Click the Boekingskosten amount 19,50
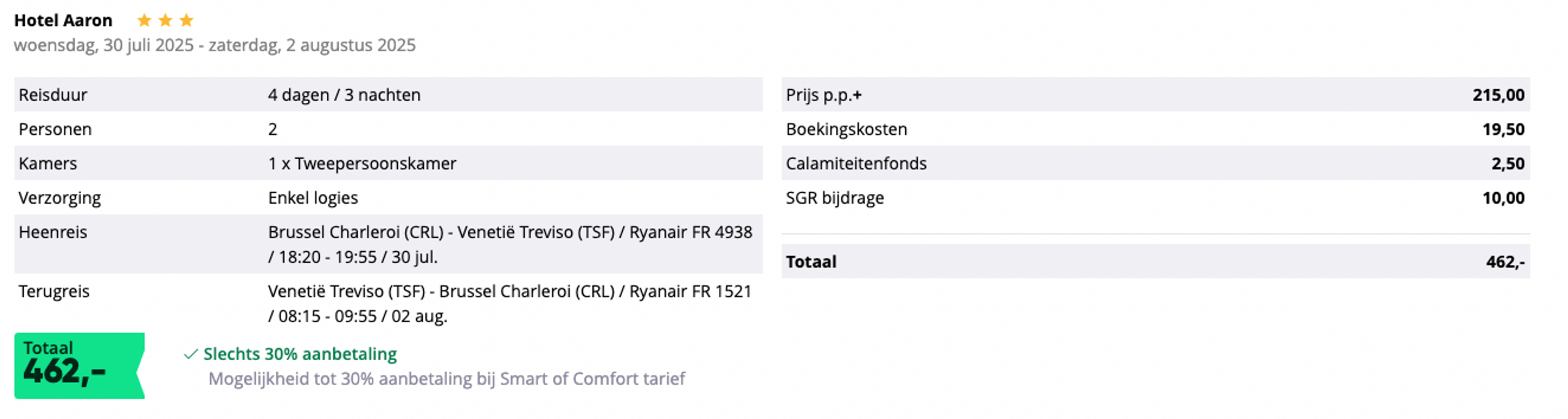This screenshot has height=419, width=1568. coord(1503,129)
